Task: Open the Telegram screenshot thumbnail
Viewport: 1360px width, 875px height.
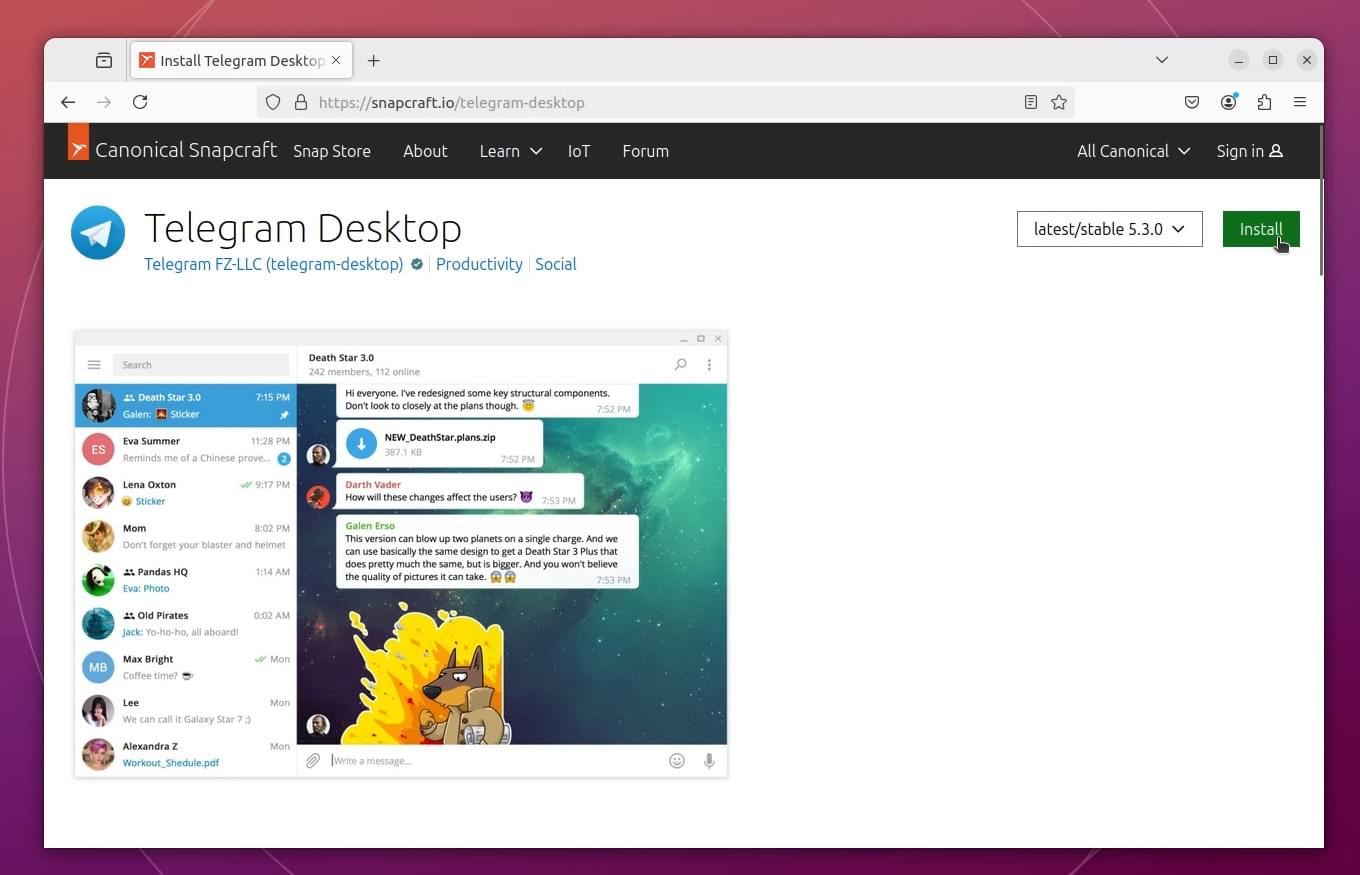Action: click(401, 553)
